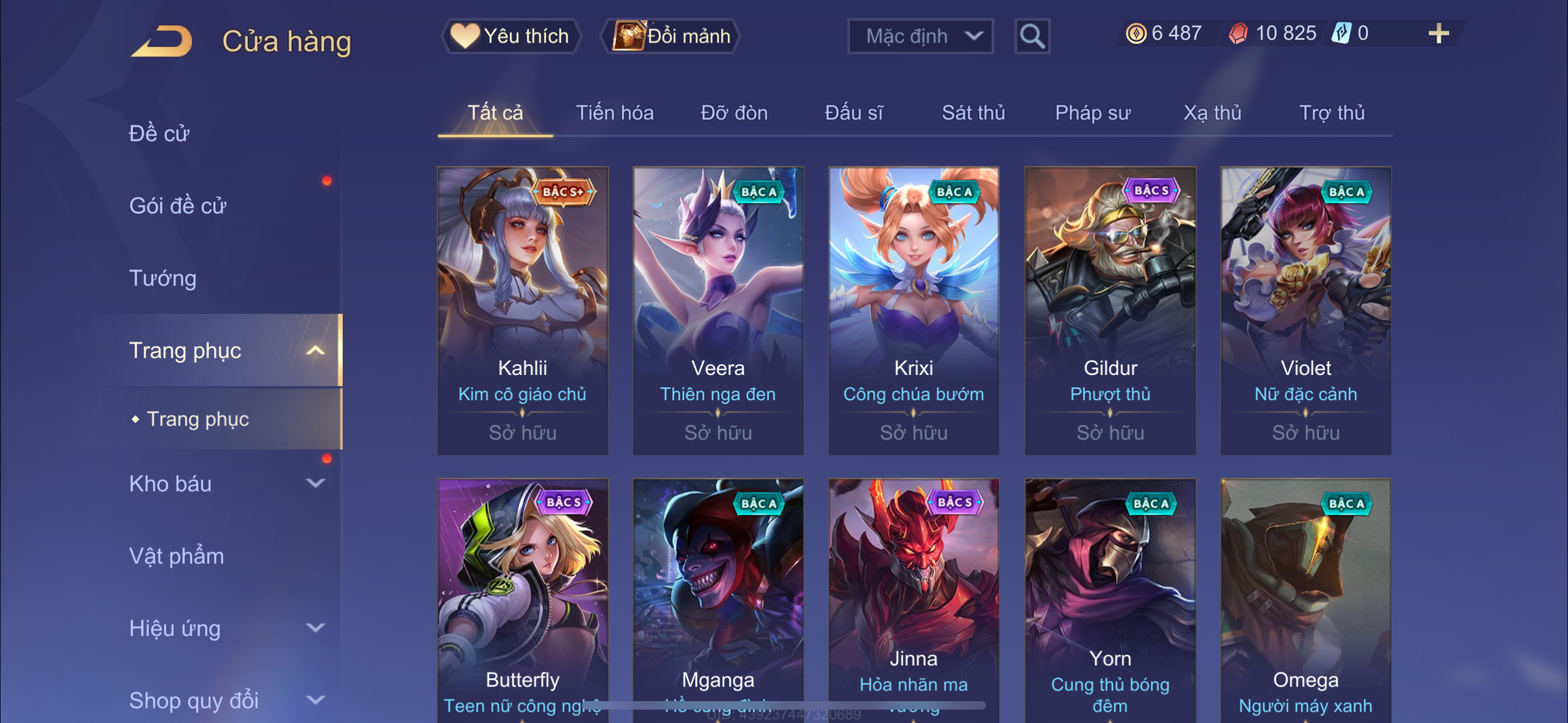
Task: Tap the gold coin balance icon
Action: [x=1136, y=34]
